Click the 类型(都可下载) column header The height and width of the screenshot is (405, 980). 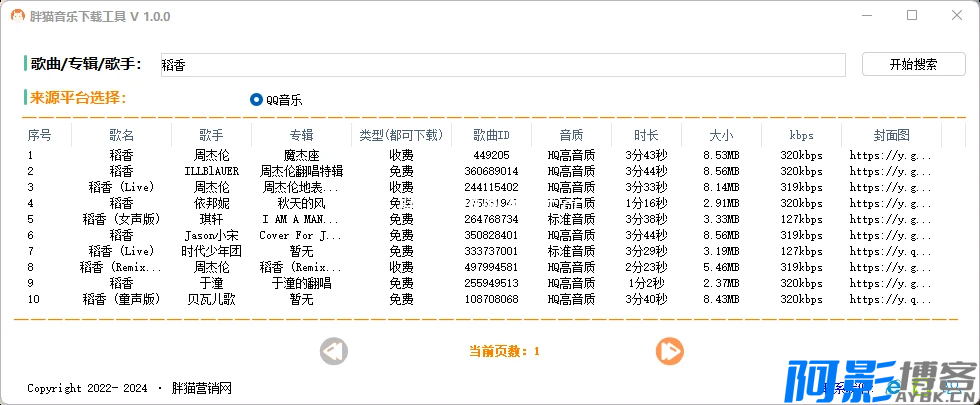tap(401, 135)
